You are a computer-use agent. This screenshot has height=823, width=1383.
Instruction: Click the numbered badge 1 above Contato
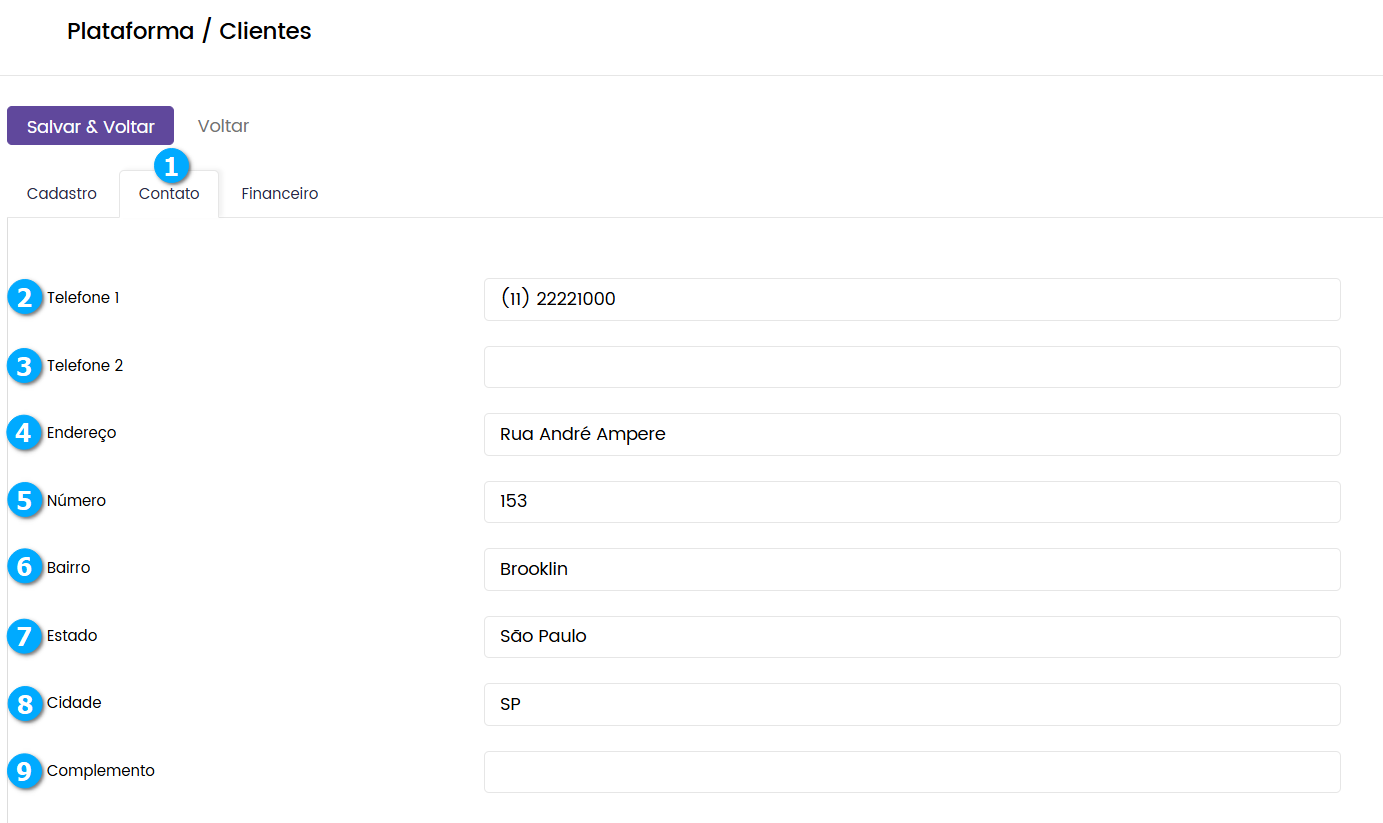171,166
